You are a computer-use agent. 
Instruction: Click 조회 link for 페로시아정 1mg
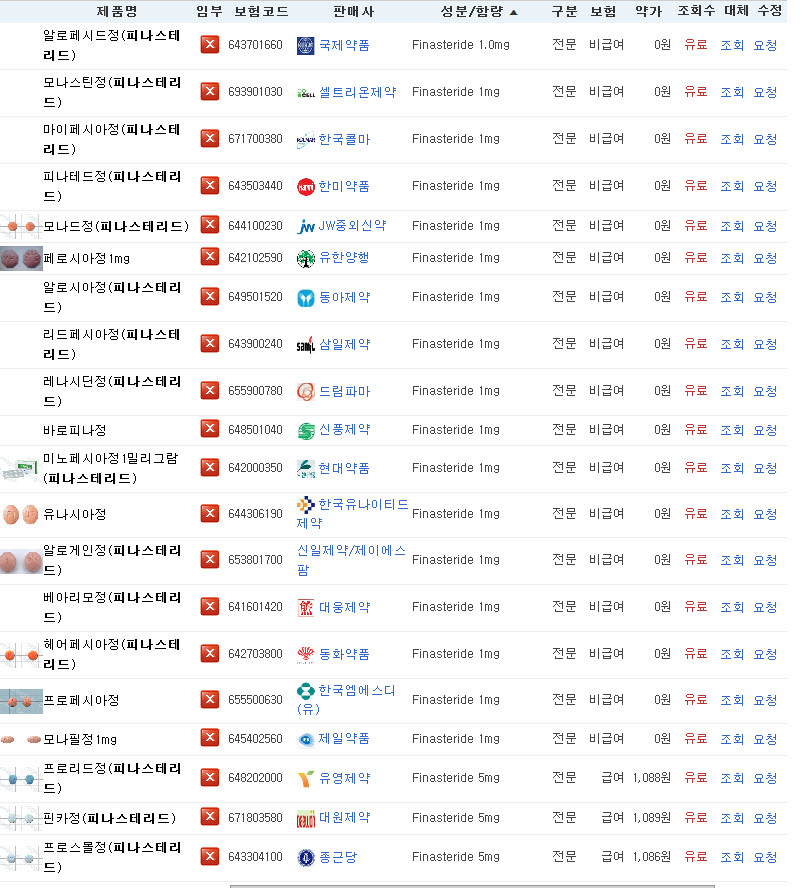(732, 258)
